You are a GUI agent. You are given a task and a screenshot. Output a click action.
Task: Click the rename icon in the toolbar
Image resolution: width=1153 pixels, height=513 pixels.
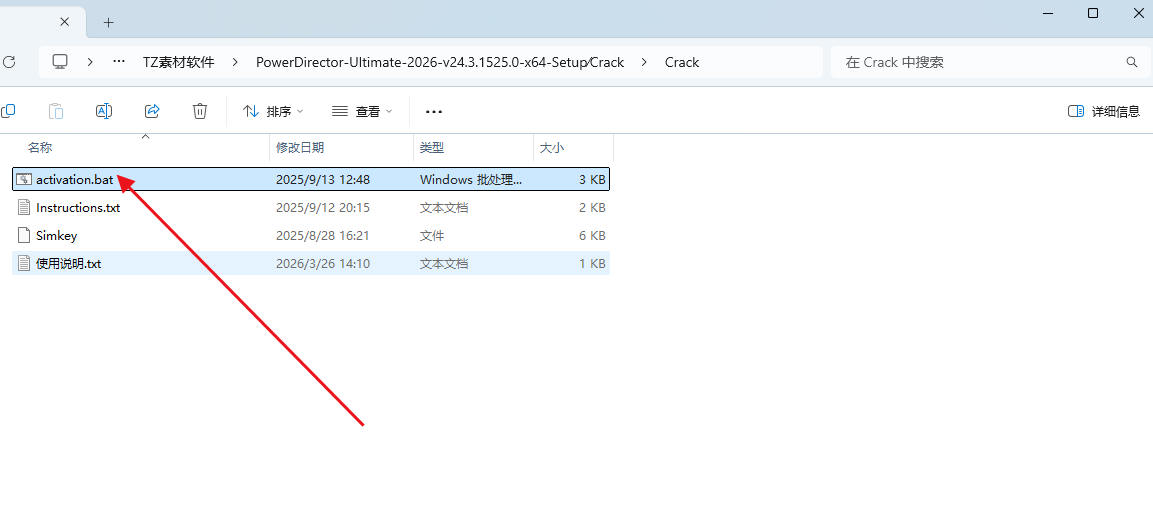(x=104, y=111)
